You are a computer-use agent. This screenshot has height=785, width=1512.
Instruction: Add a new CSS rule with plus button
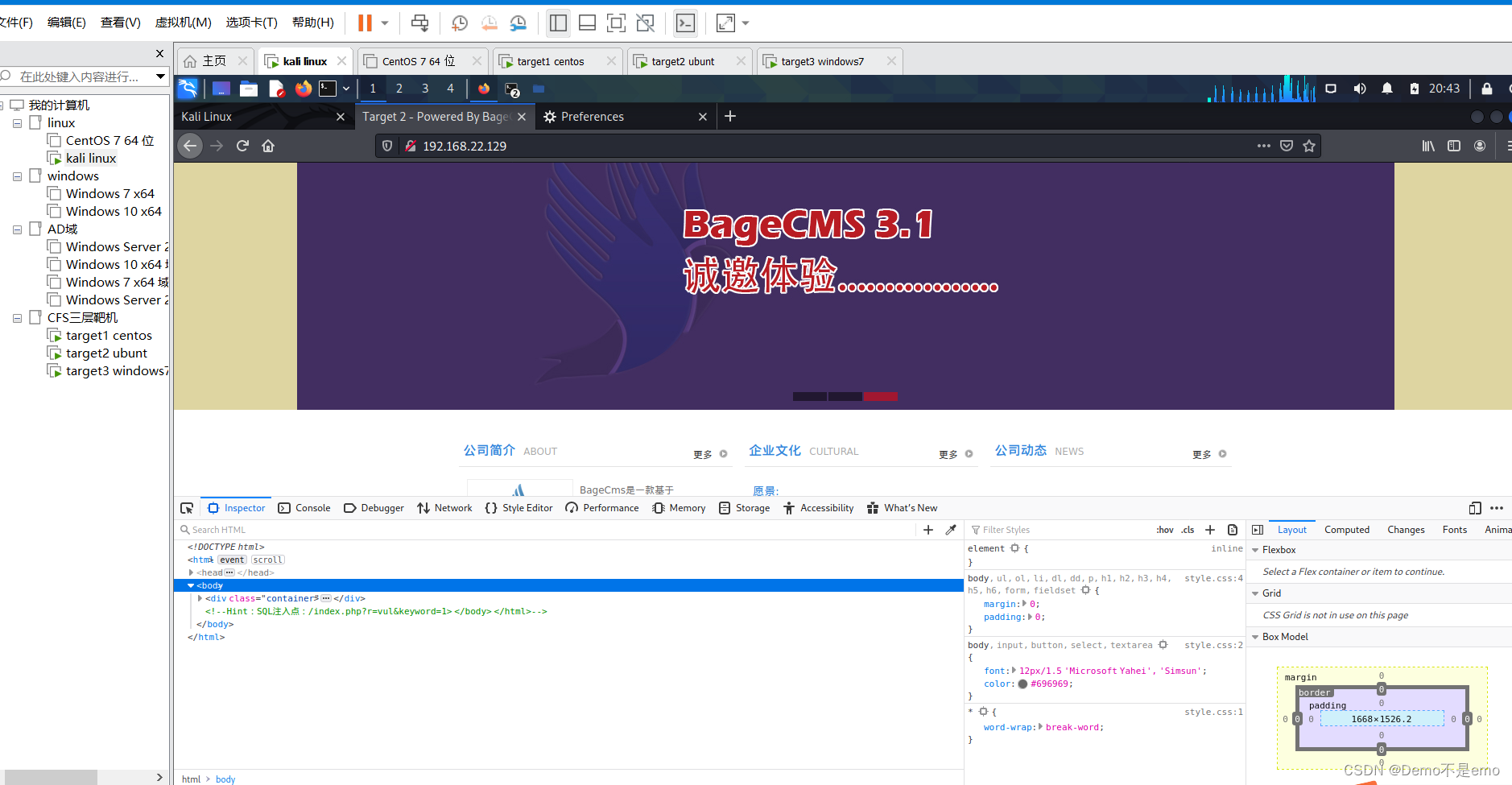tap(1209, 530)
